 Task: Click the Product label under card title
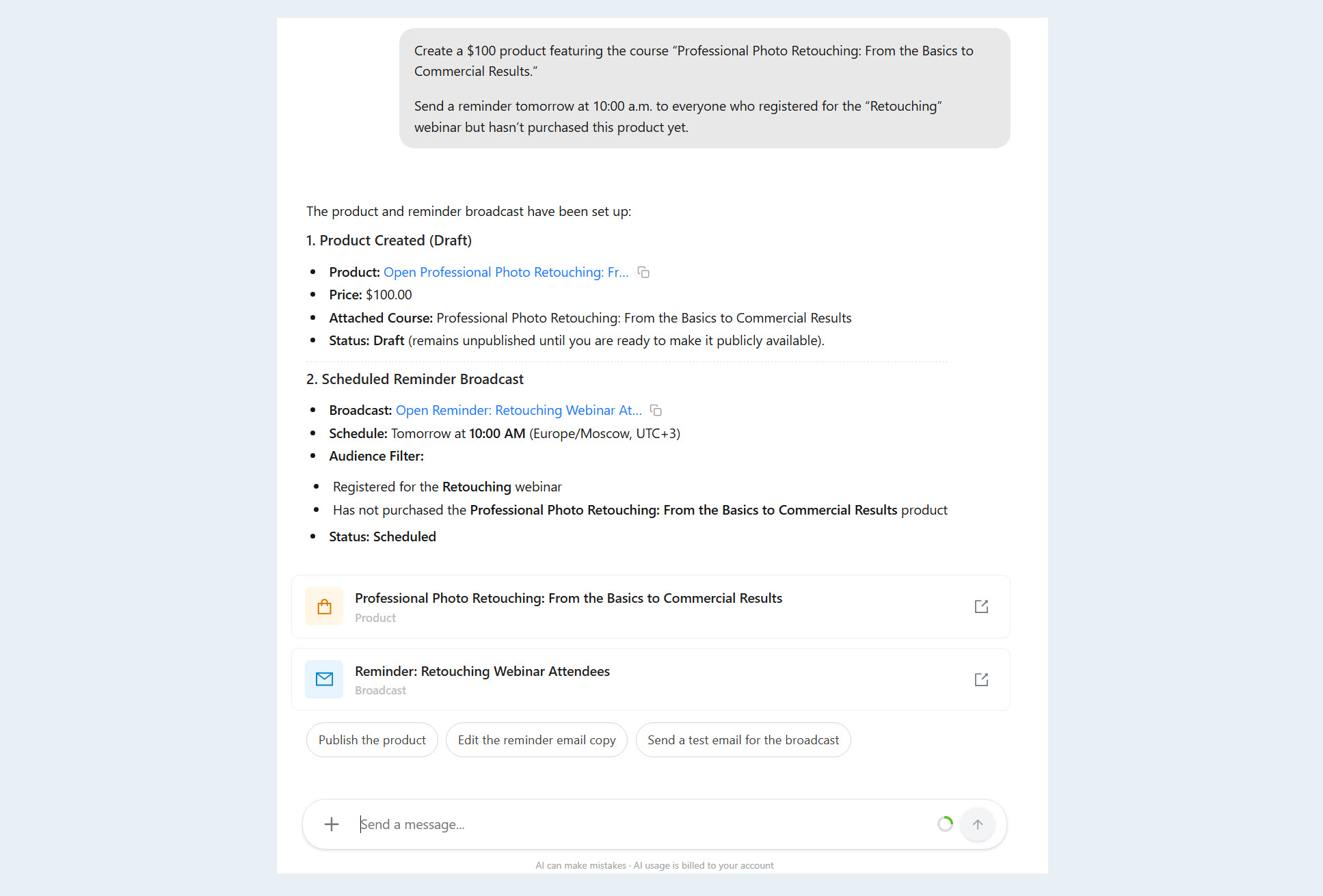(x=375, y=618)
